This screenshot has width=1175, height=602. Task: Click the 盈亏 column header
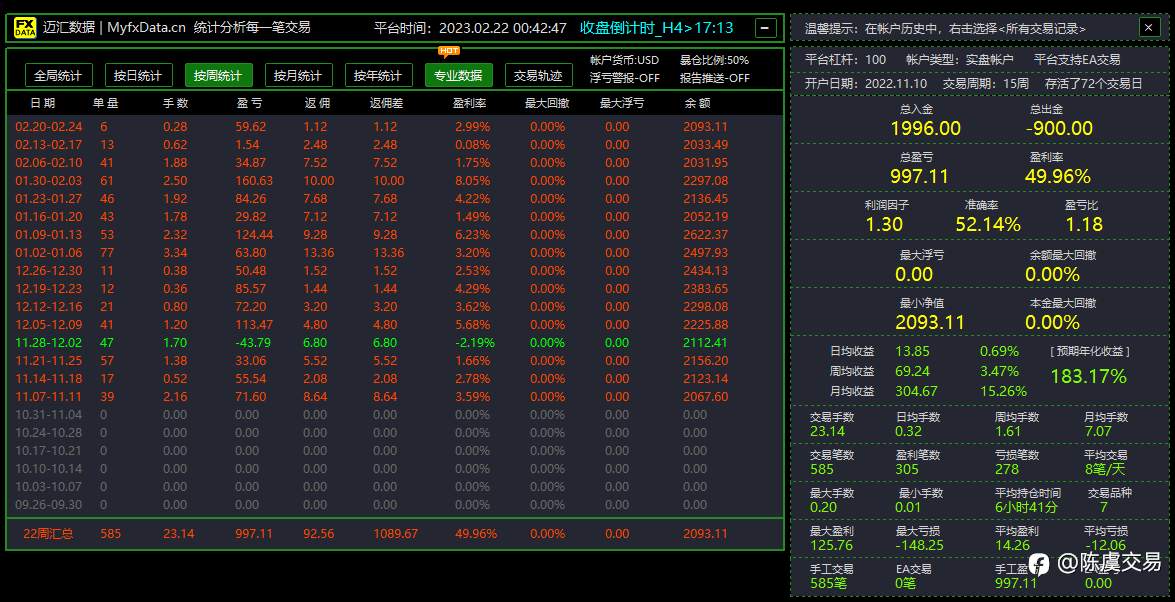pos(248,103)
